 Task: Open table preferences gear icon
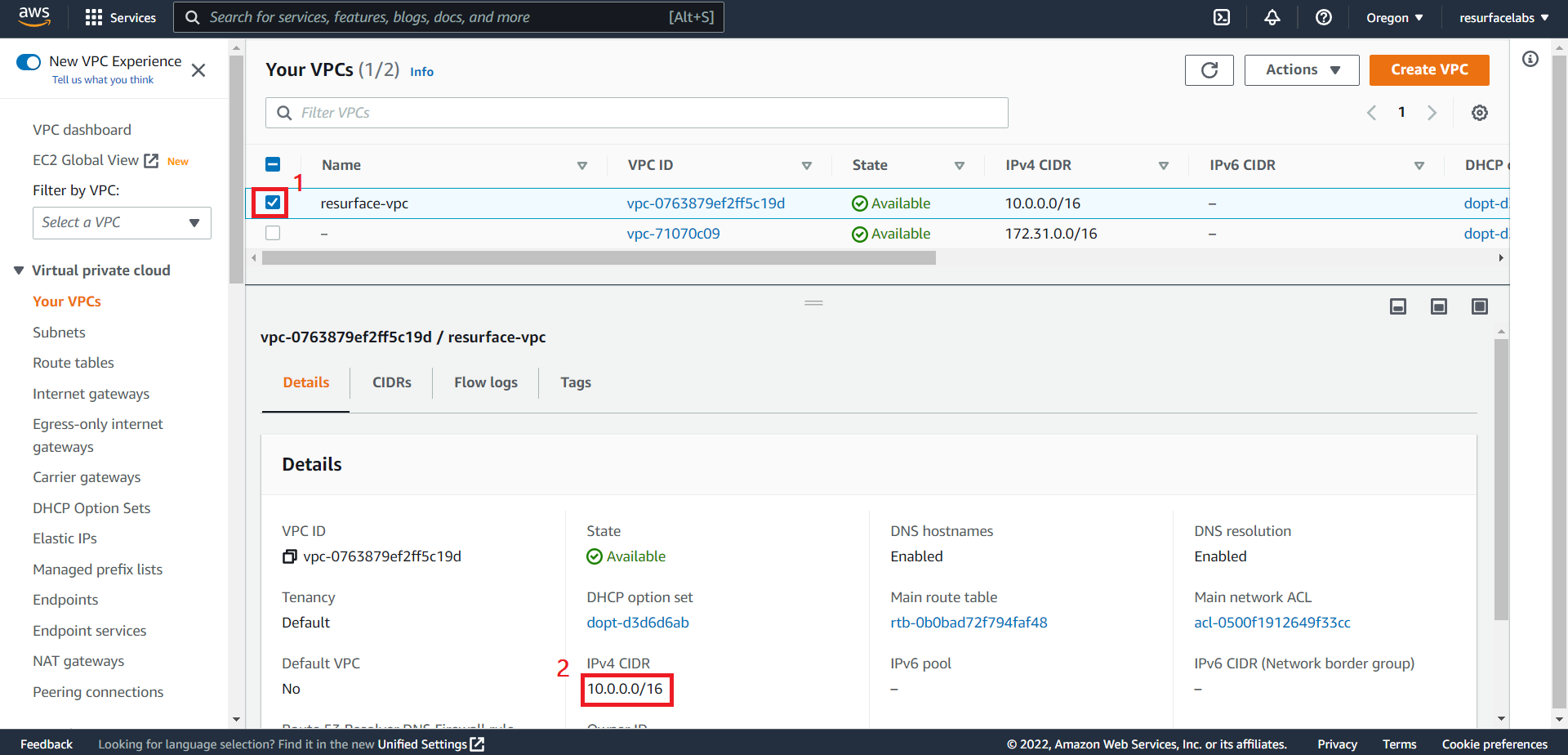(1480, 113)
